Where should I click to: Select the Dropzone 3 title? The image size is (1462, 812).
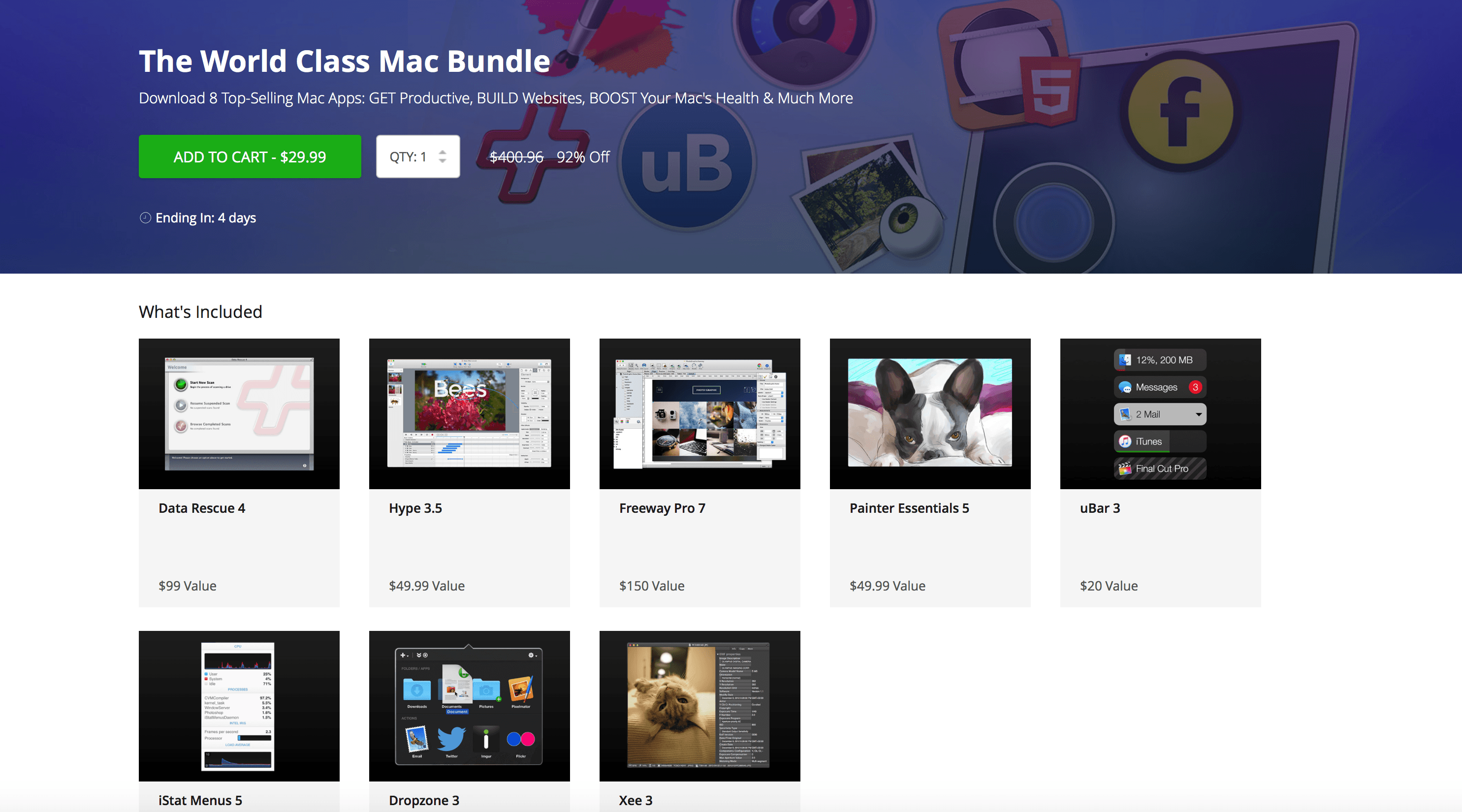point(424,801)
